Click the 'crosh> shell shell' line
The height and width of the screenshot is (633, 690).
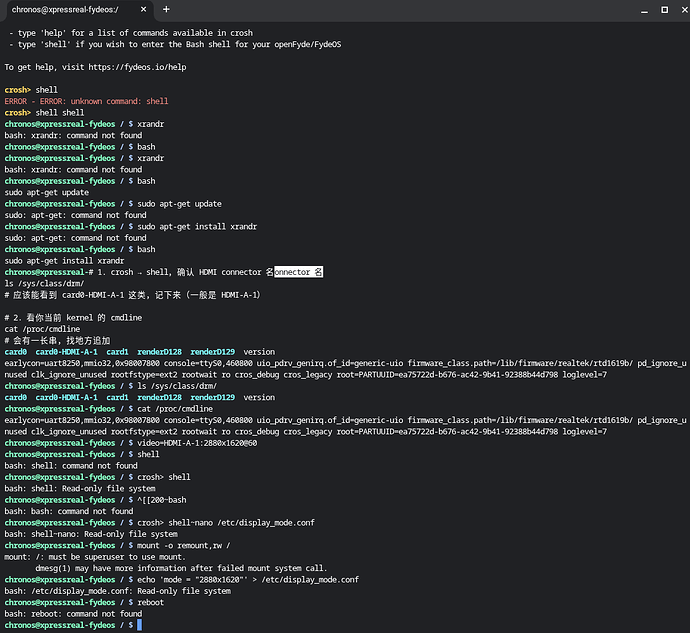click(x=44, y=113)
